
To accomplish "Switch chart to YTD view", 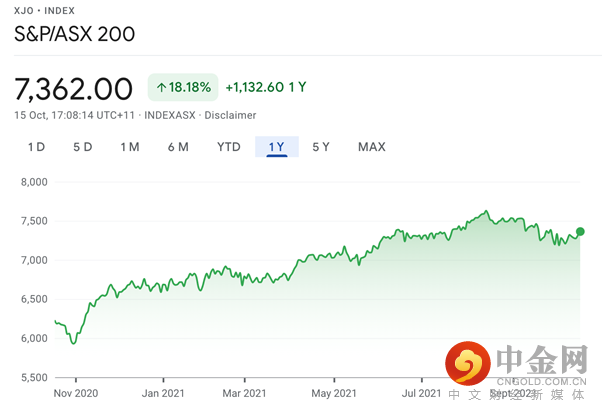I will point(229,148).
